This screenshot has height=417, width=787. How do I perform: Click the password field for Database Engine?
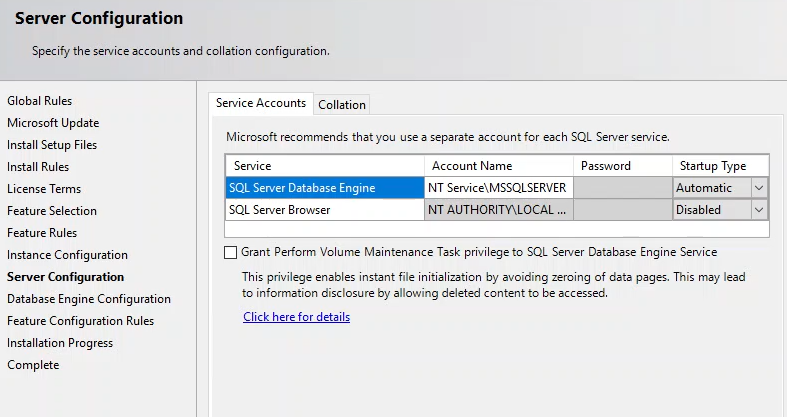click(x=623, y=188)
